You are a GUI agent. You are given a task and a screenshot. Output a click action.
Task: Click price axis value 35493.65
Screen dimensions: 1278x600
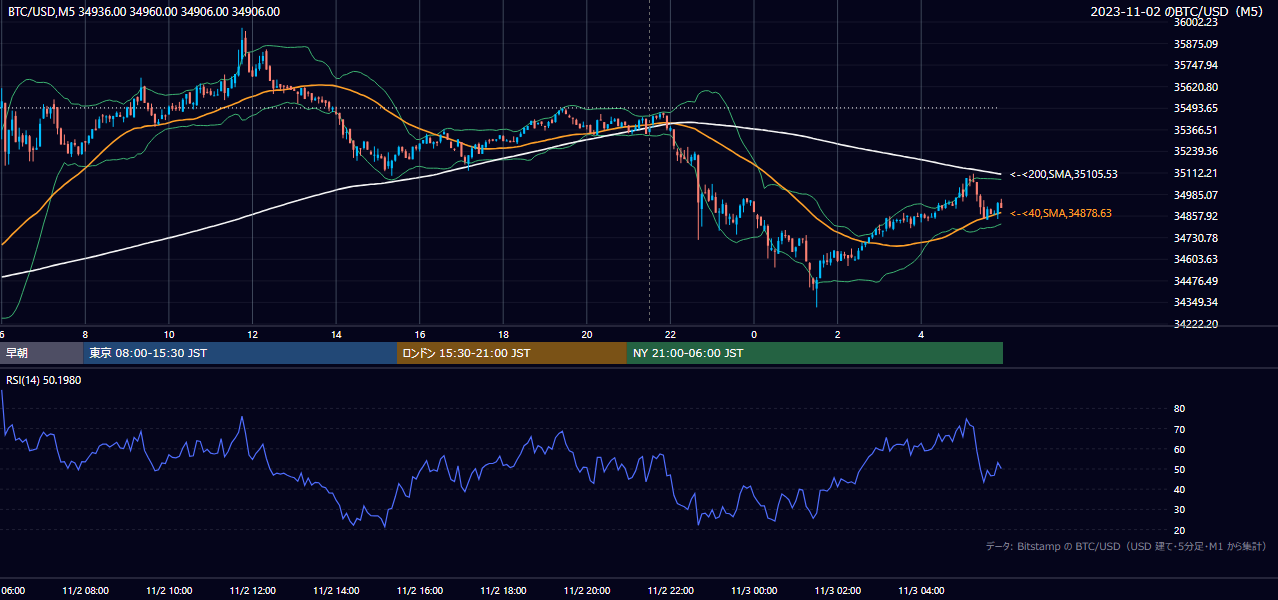1196,108
